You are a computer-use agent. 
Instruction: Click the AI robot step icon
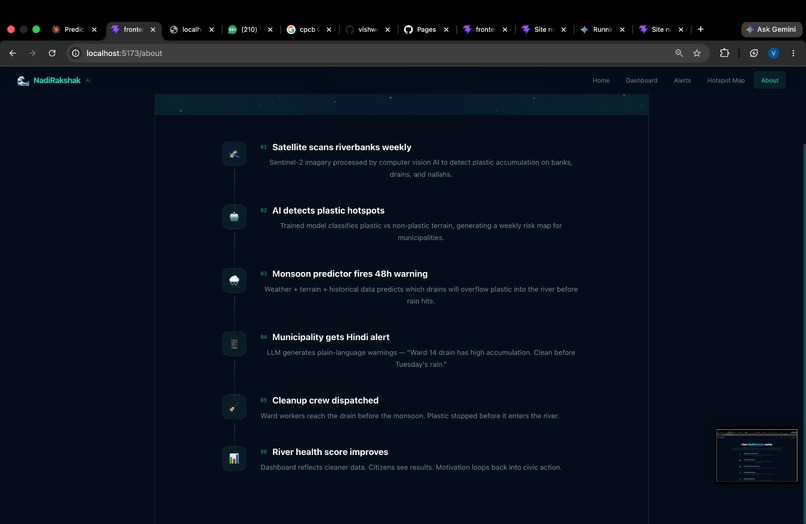click(x=234, y=217)
